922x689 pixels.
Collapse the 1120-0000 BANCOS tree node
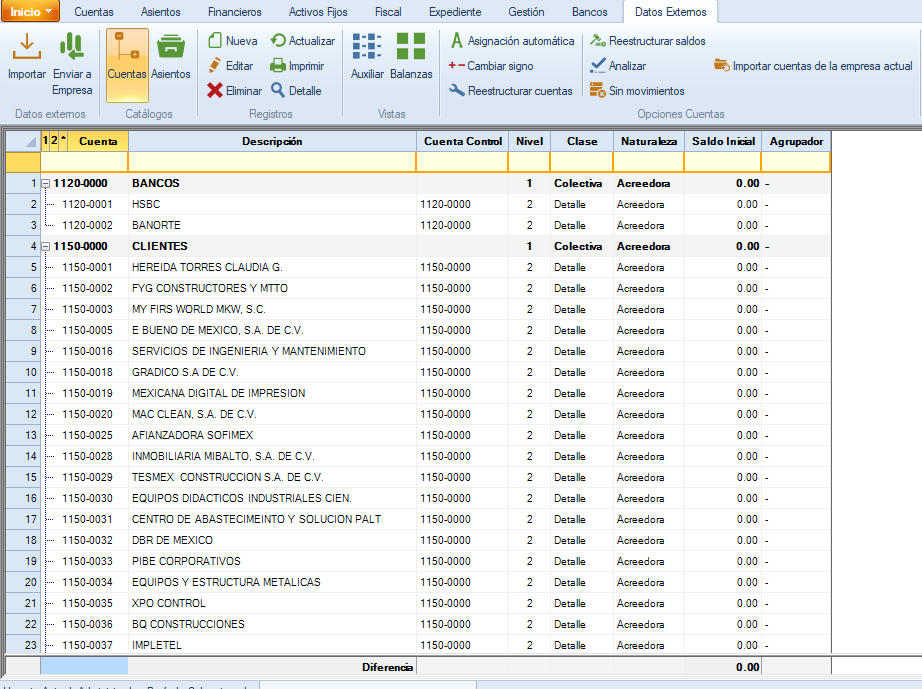[46, 184]
